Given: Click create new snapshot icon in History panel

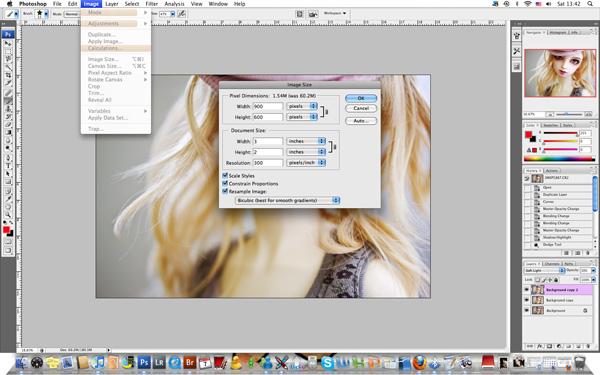Looking at the screenshot, I should coord(577,253).
